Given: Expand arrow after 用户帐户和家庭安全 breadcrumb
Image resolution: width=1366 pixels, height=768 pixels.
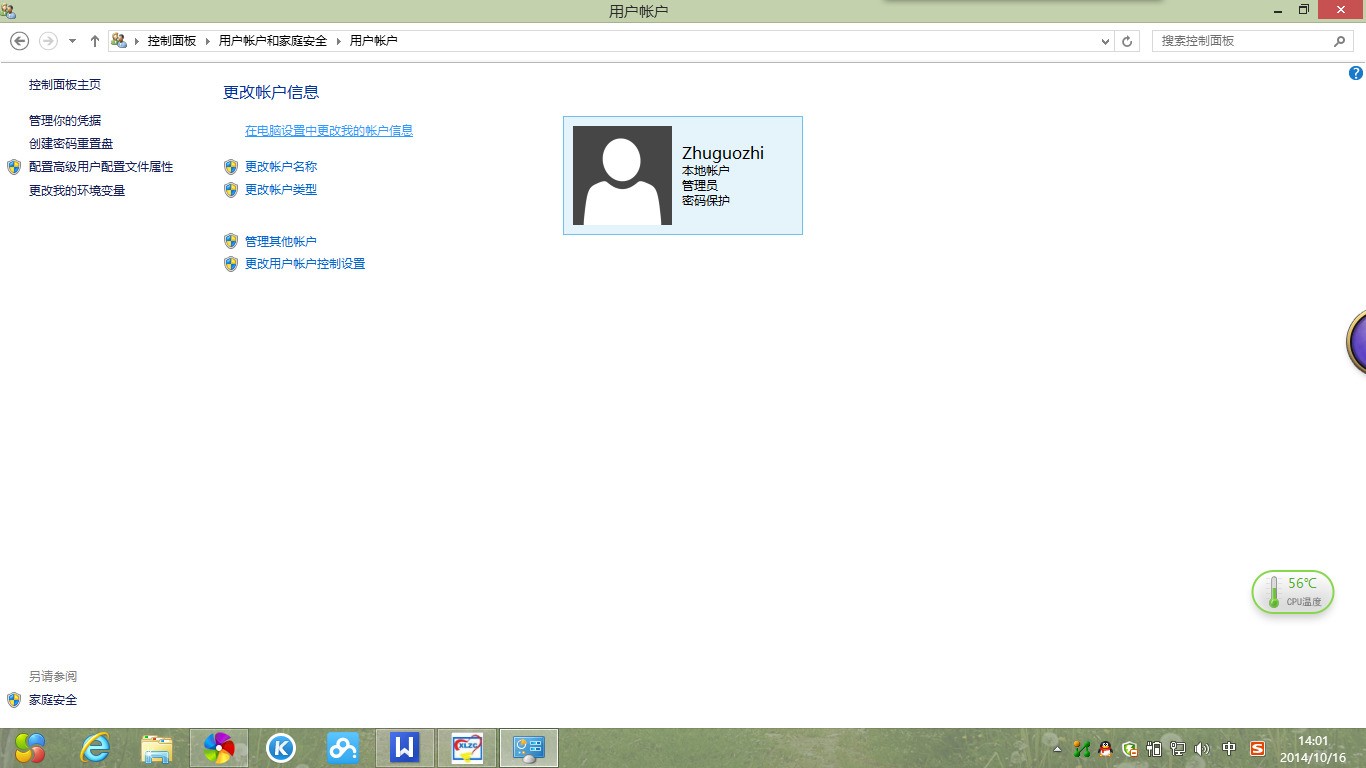Looking at the screenshot, I should click(x=339, y=41).
